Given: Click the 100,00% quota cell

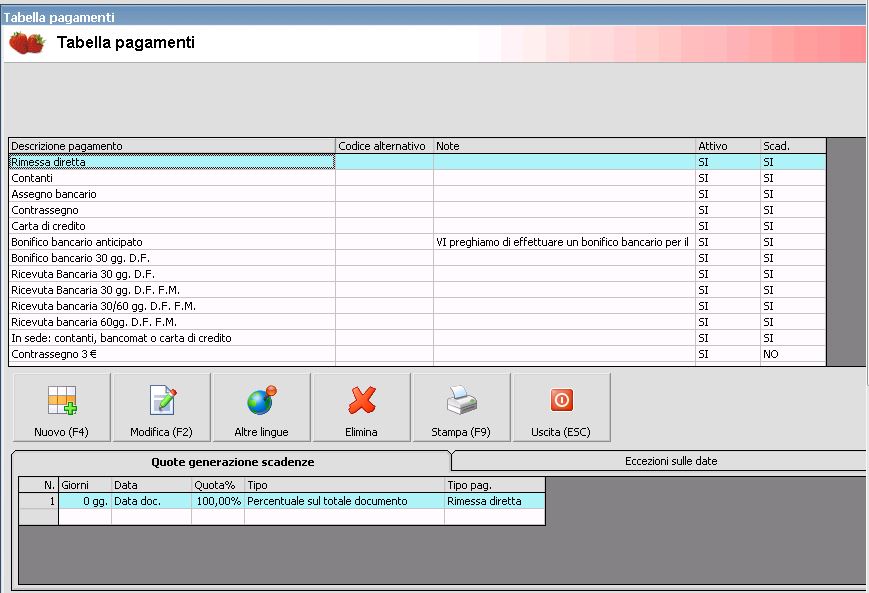Looking at the screenshot, I should (218, 501).
